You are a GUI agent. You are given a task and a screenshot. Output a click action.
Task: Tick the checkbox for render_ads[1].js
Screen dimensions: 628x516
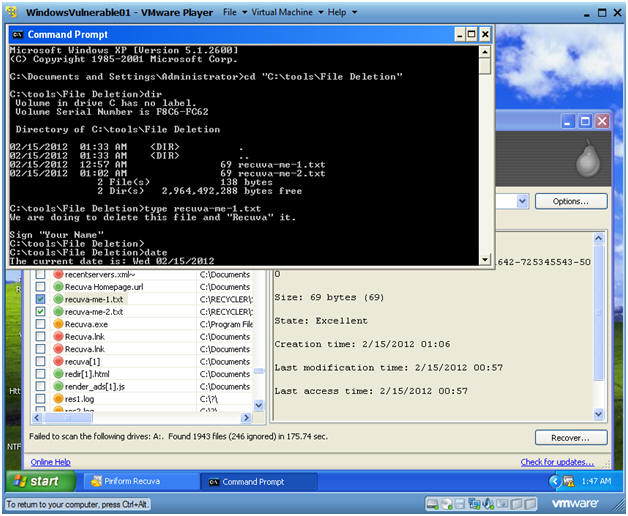[x=40, y=386]
